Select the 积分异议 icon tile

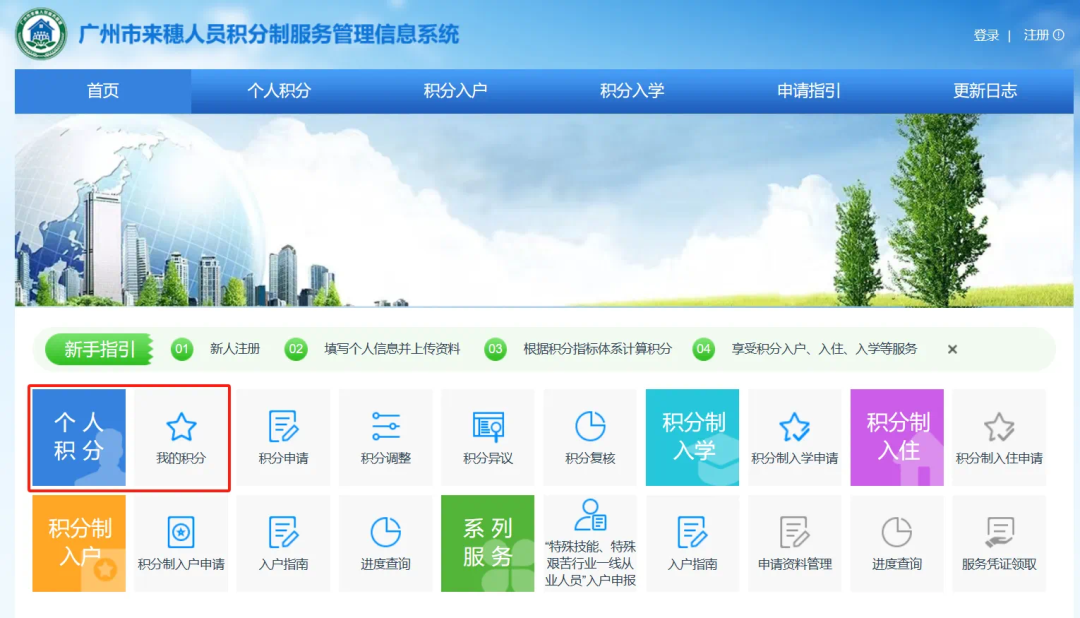(488, 436)
